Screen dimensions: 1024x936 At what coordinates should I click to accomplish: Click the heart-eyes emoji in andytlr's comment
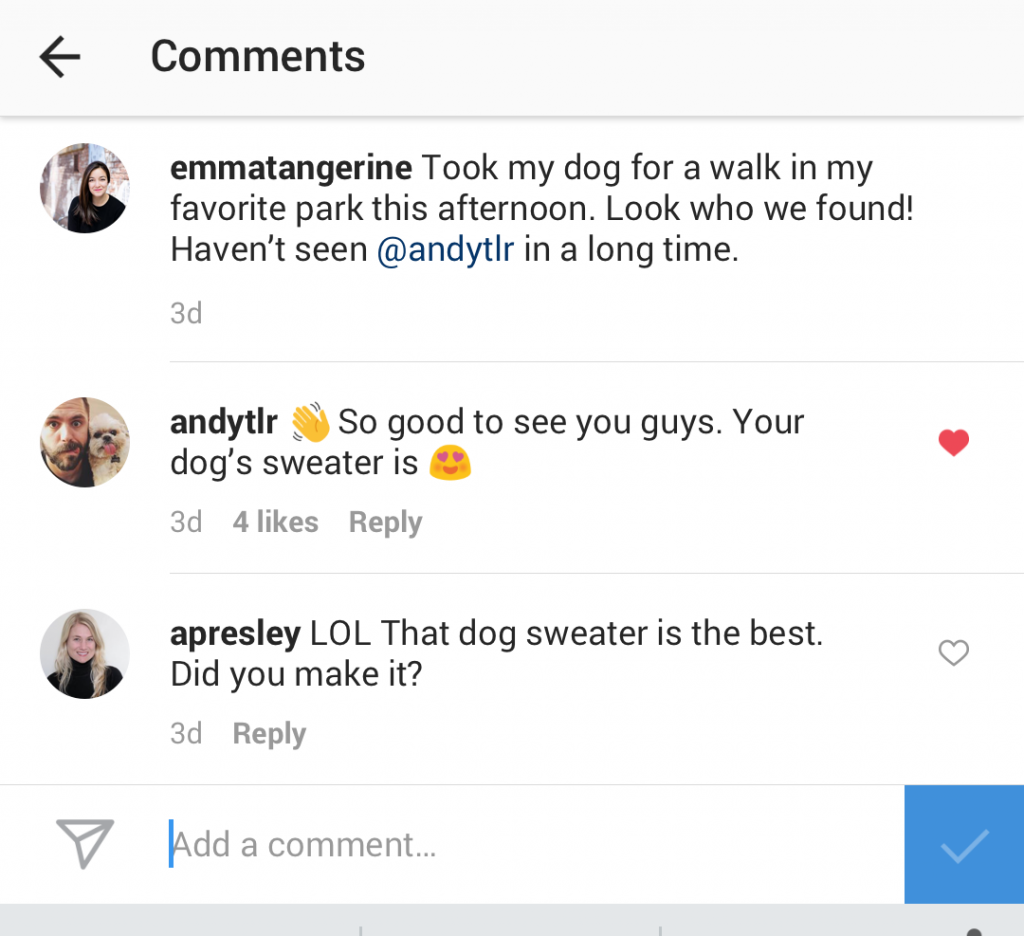tap(449, 463)
